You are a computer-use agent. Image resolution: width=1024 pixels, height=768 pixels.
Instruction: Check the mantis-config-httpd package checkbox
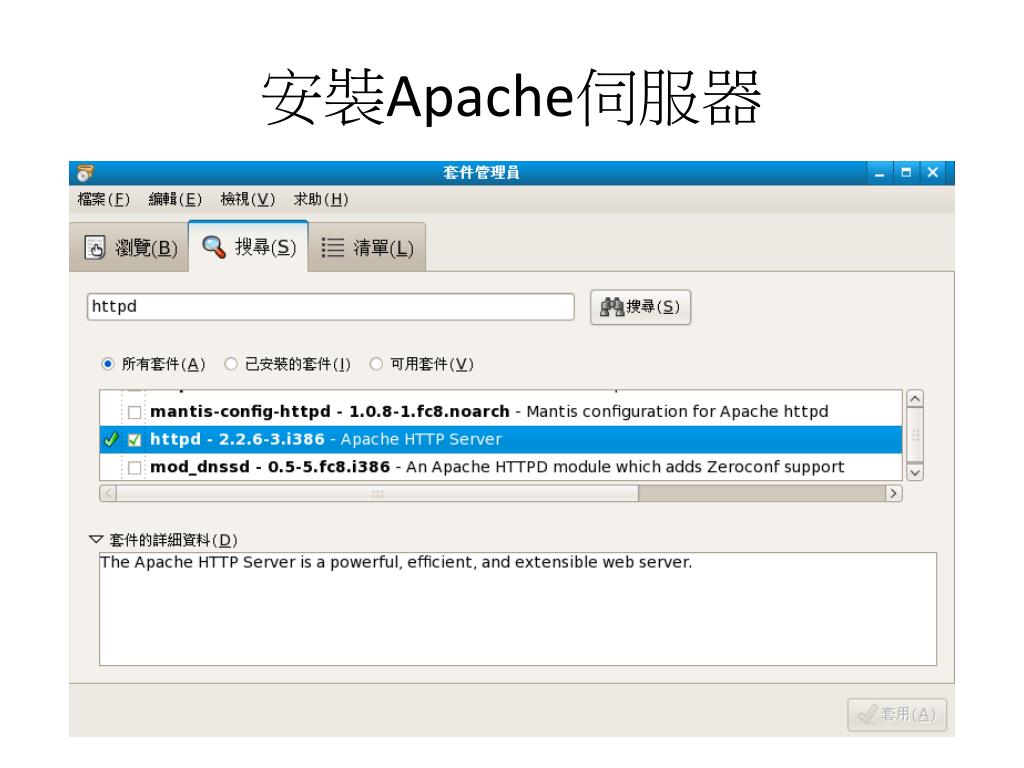click(135, 412)
